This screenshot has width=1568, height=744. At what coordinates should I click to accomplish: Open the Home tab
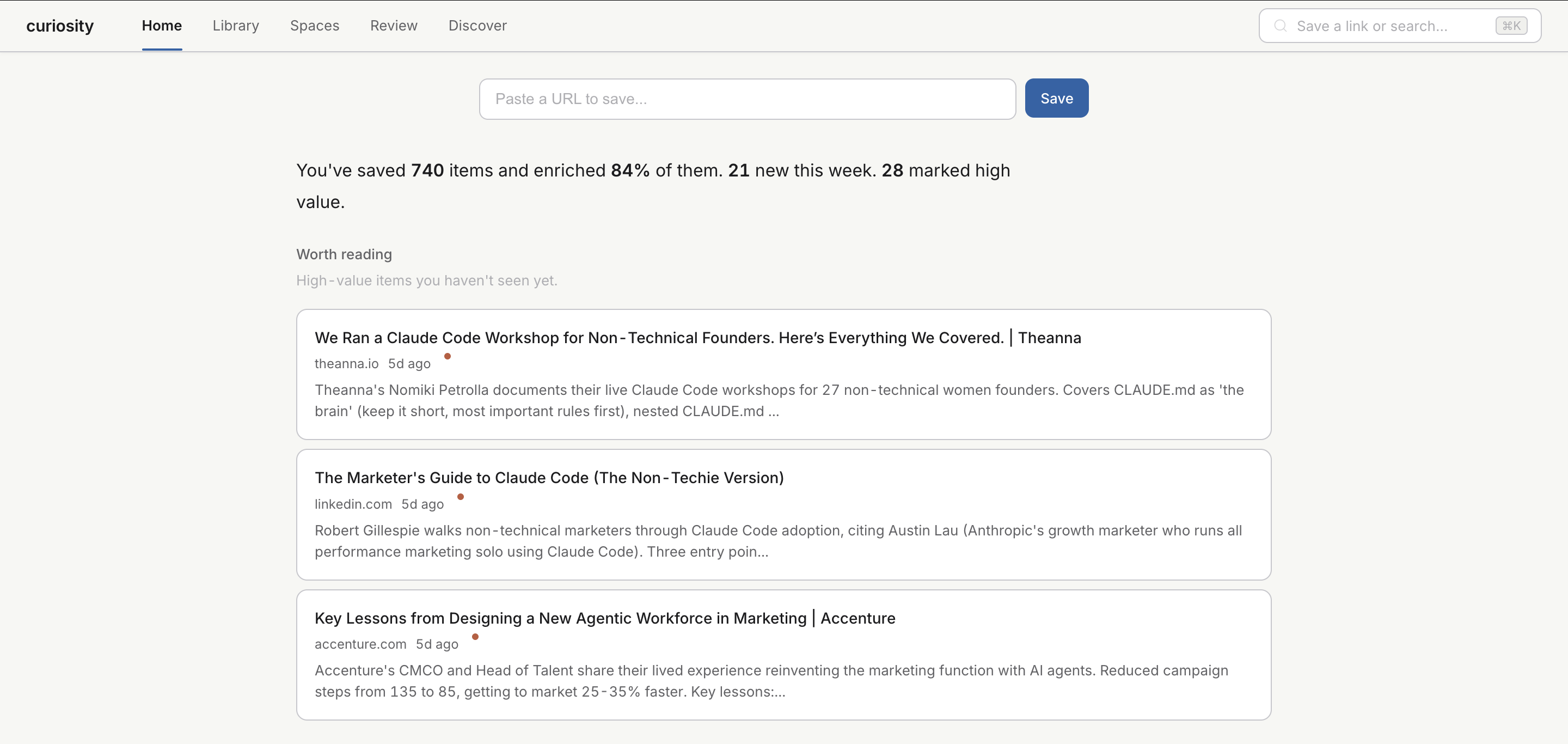click(161, 26)
